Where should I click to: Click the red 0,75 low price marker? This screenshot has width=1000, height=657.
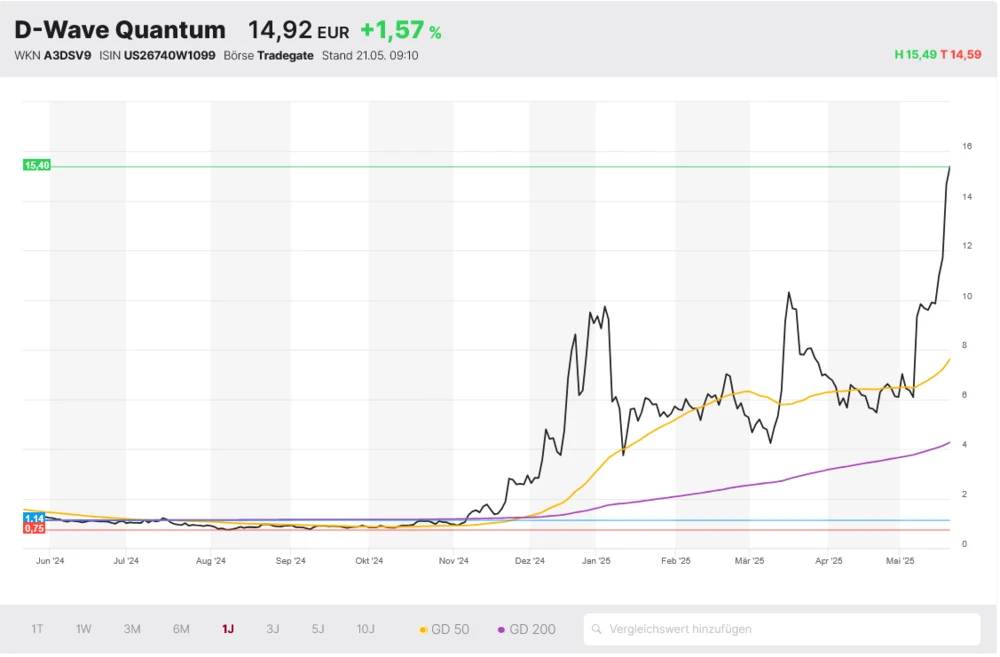coord(34,528)
